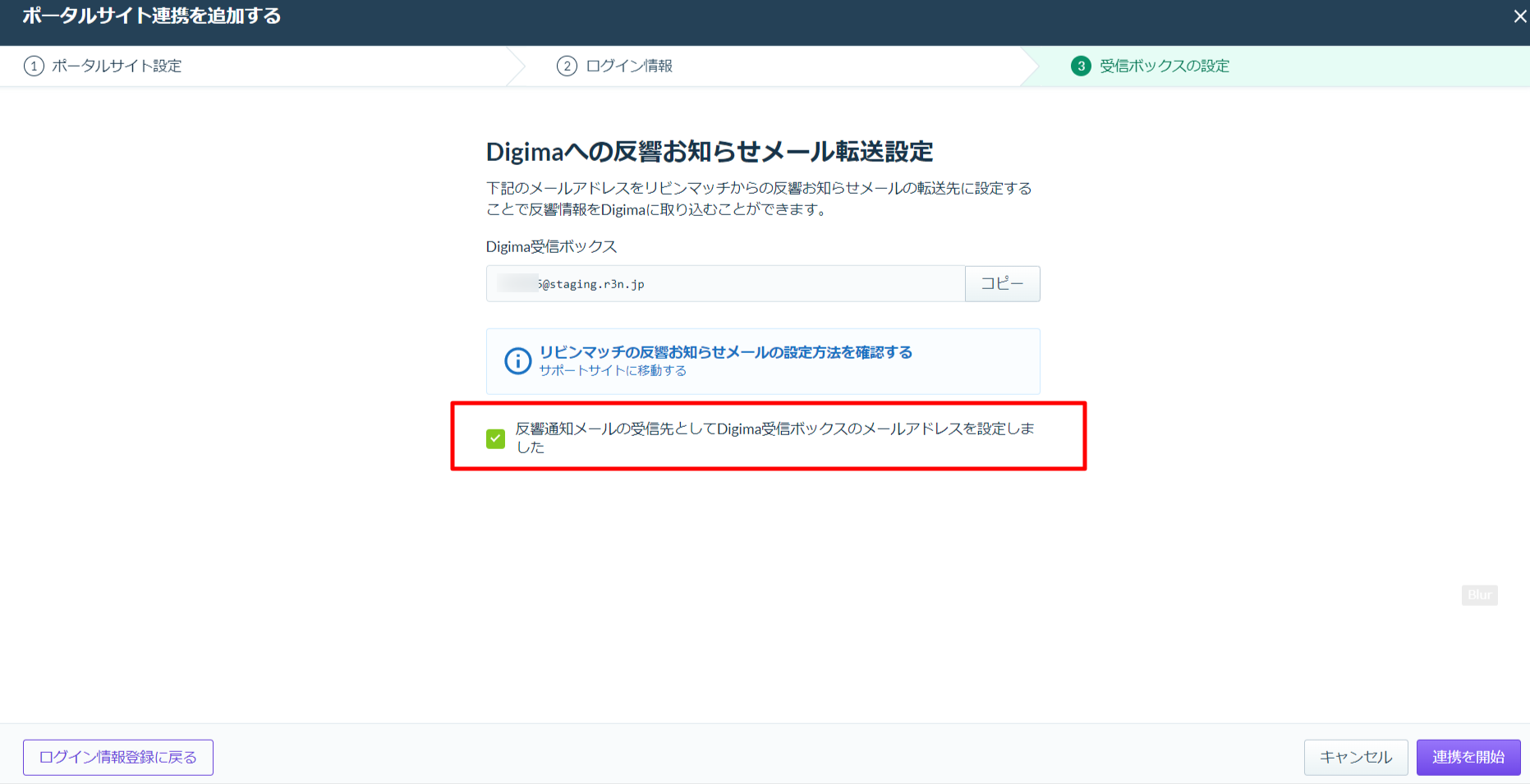Click the dialog title ポータルサイト連携を追加する

(152, 16)
